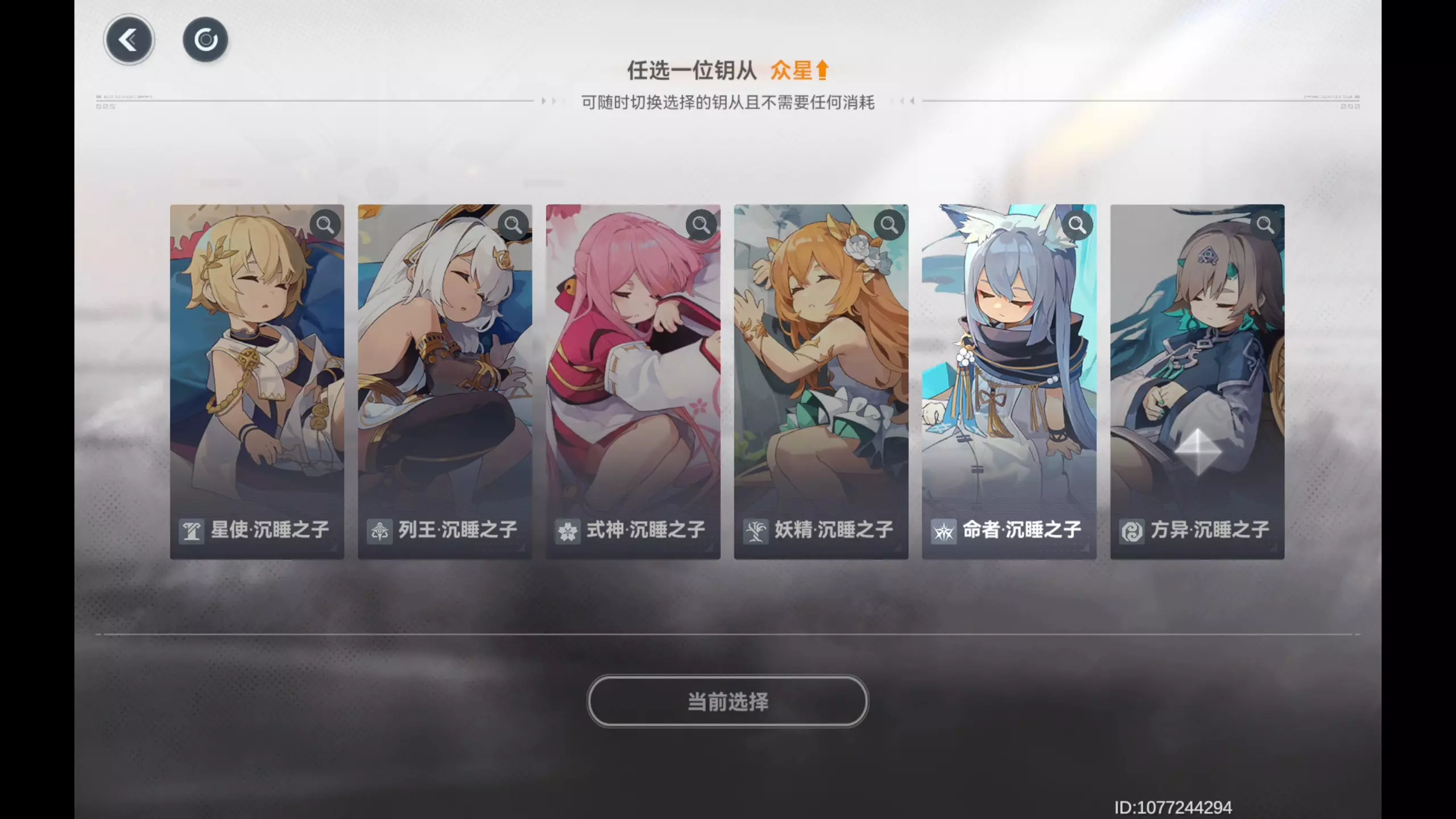
Task: Tap the circular refresh icon
Action: coord(205,40)
